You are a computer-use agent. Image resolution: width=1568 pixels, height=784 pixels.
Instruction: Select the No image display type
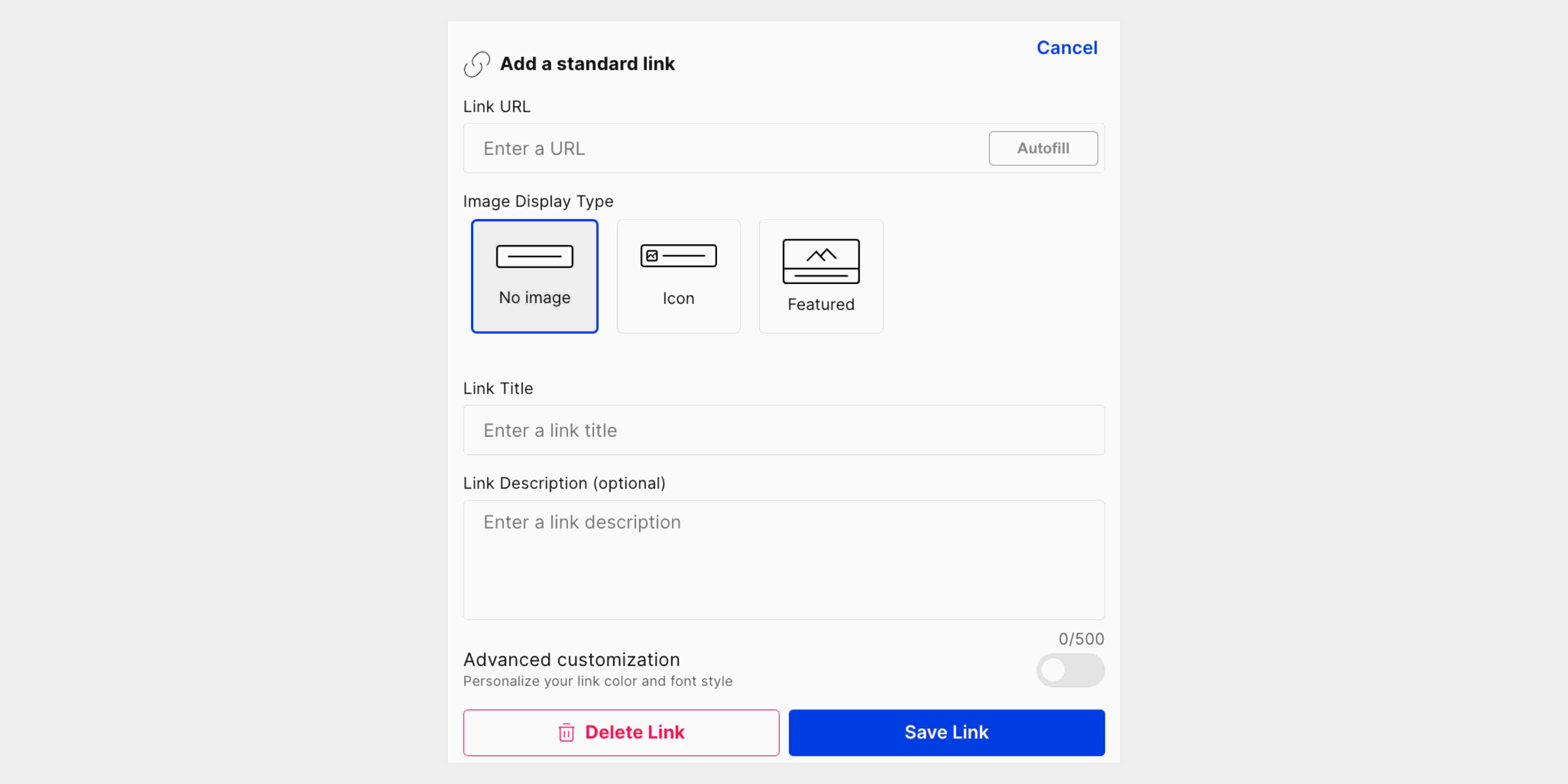(534, 276)
